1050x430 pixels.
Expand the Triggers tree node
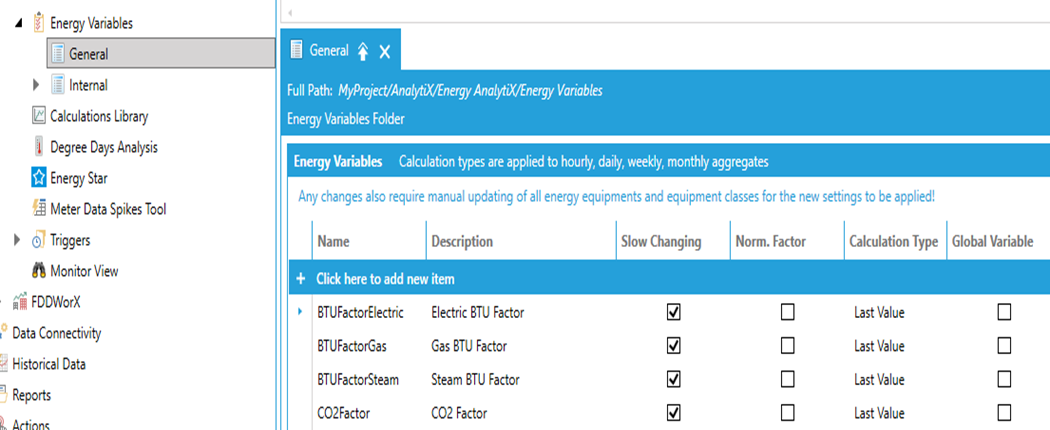pos(17,240)
